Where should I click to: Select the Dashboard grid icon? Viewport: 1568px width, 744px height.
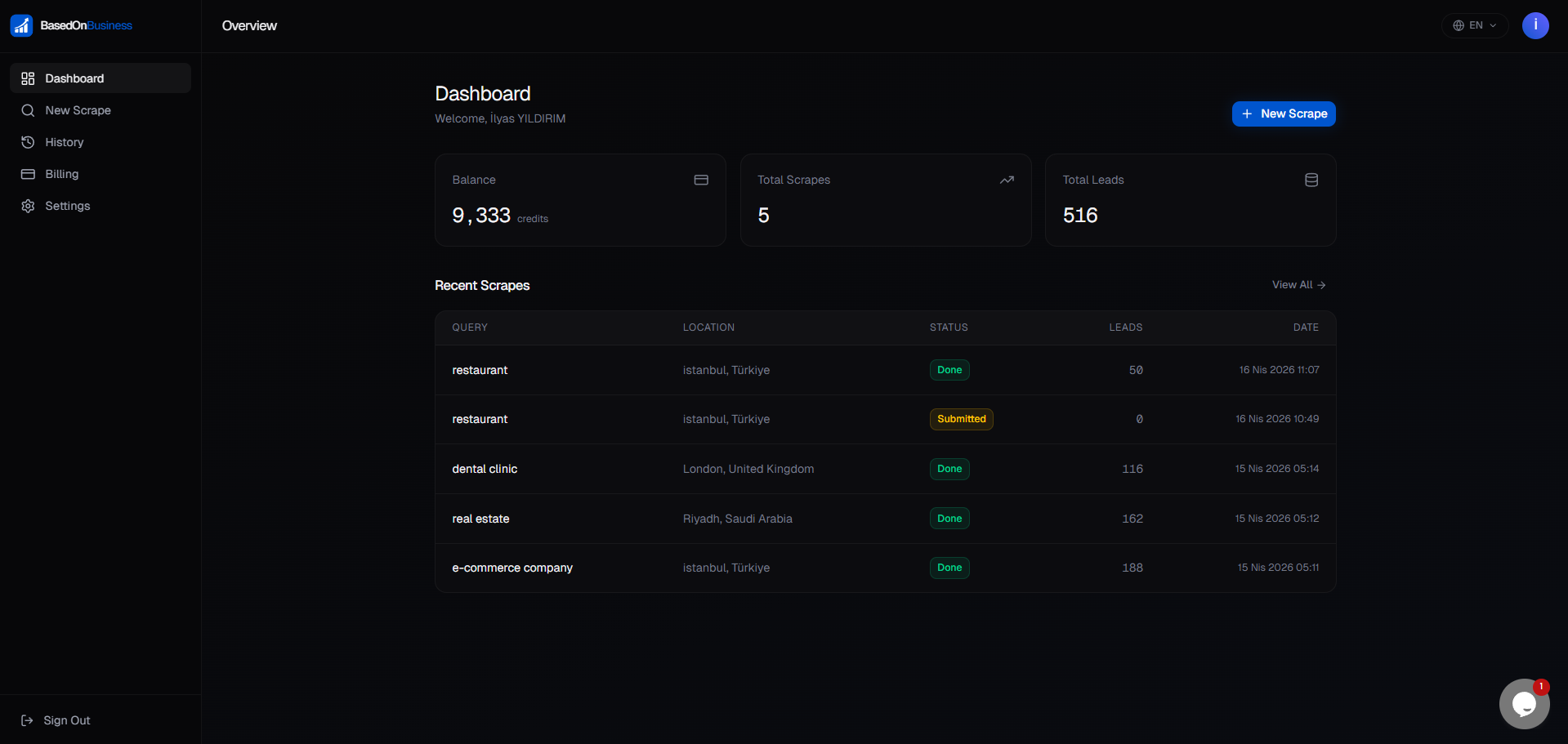(29, 78)
